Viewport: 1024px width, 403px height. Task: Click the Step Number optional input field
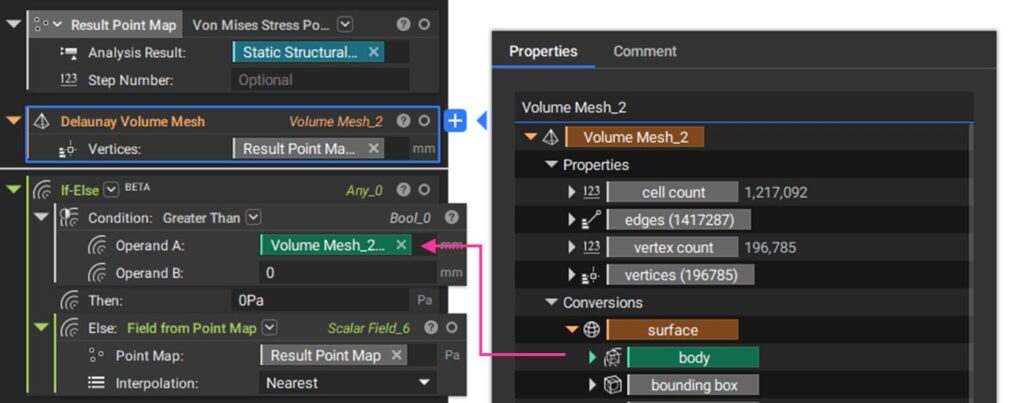(x=320, y=80)
